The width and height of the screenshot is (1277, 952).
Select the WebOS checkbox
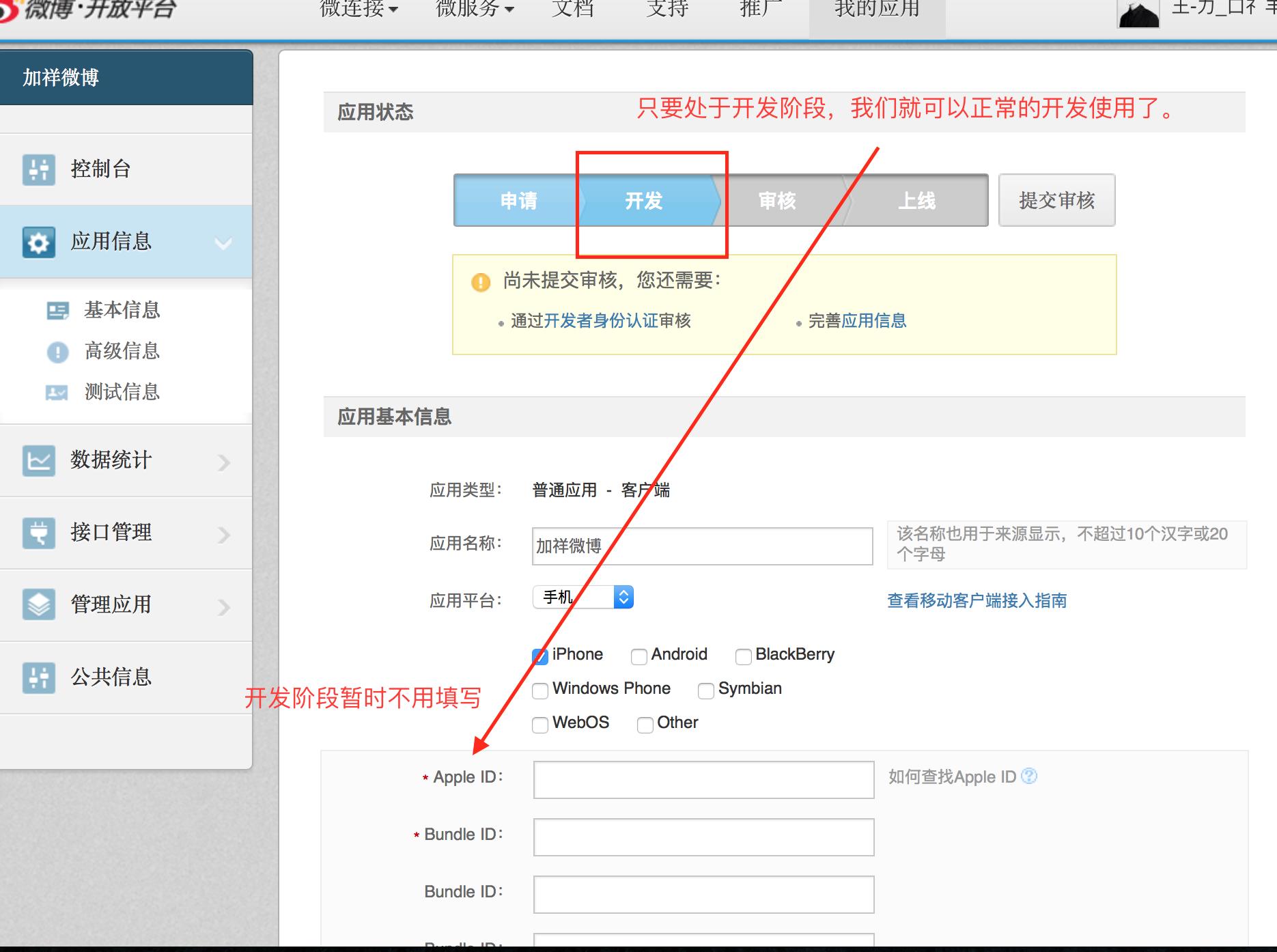click(x=540, y=725)
